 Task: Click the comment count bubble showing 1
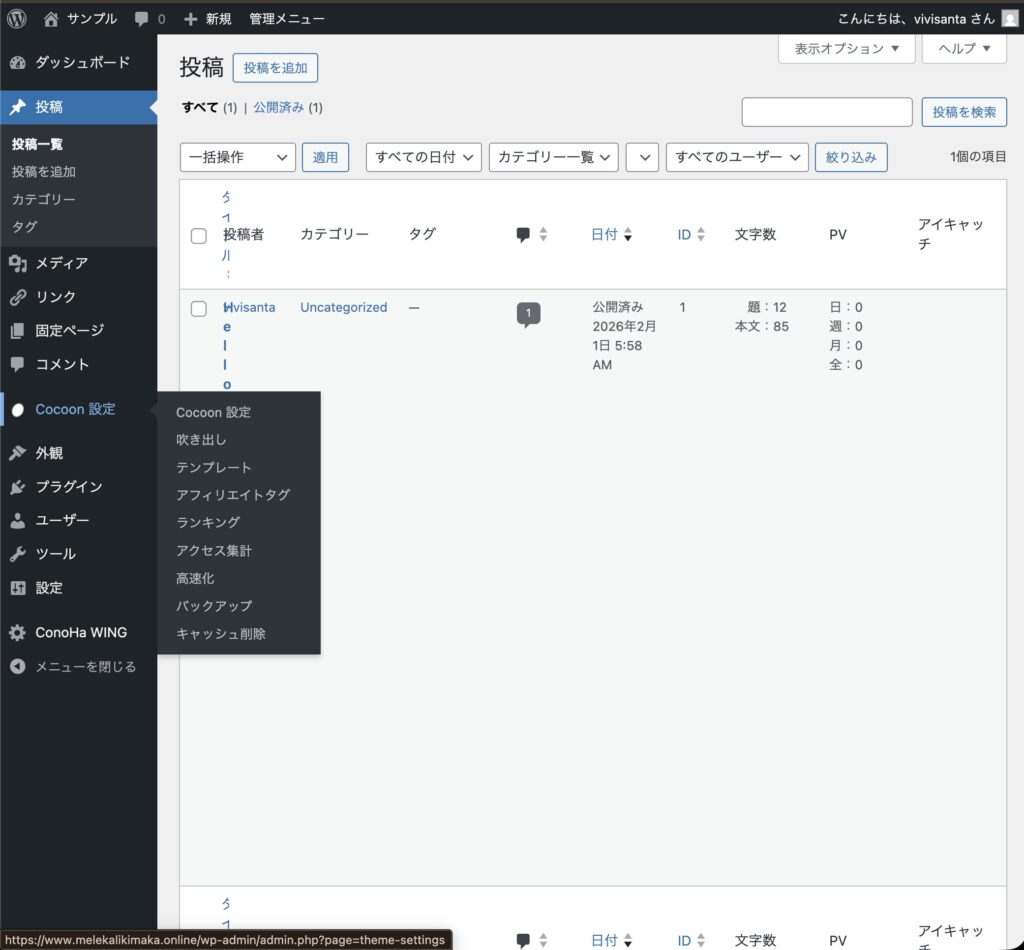(x=528, y=314)
